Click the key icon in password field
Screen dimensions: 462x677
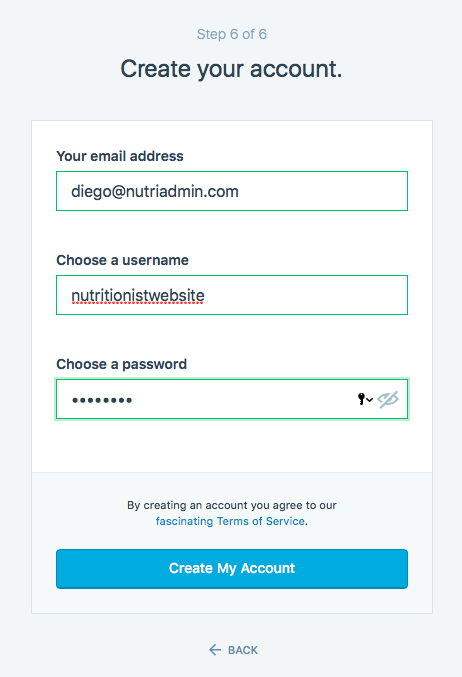tap(361, 399)
